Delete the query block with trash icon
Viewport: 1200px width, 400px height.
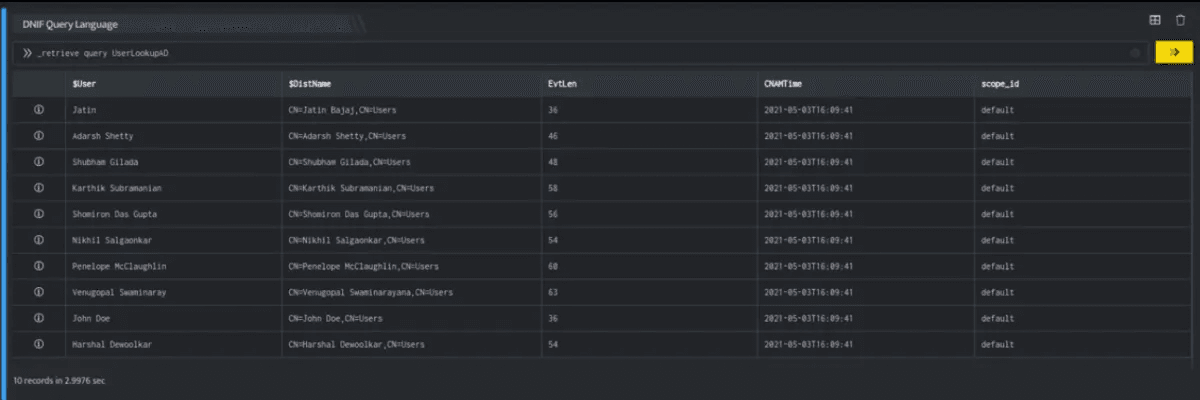[x=1180, y=19]
